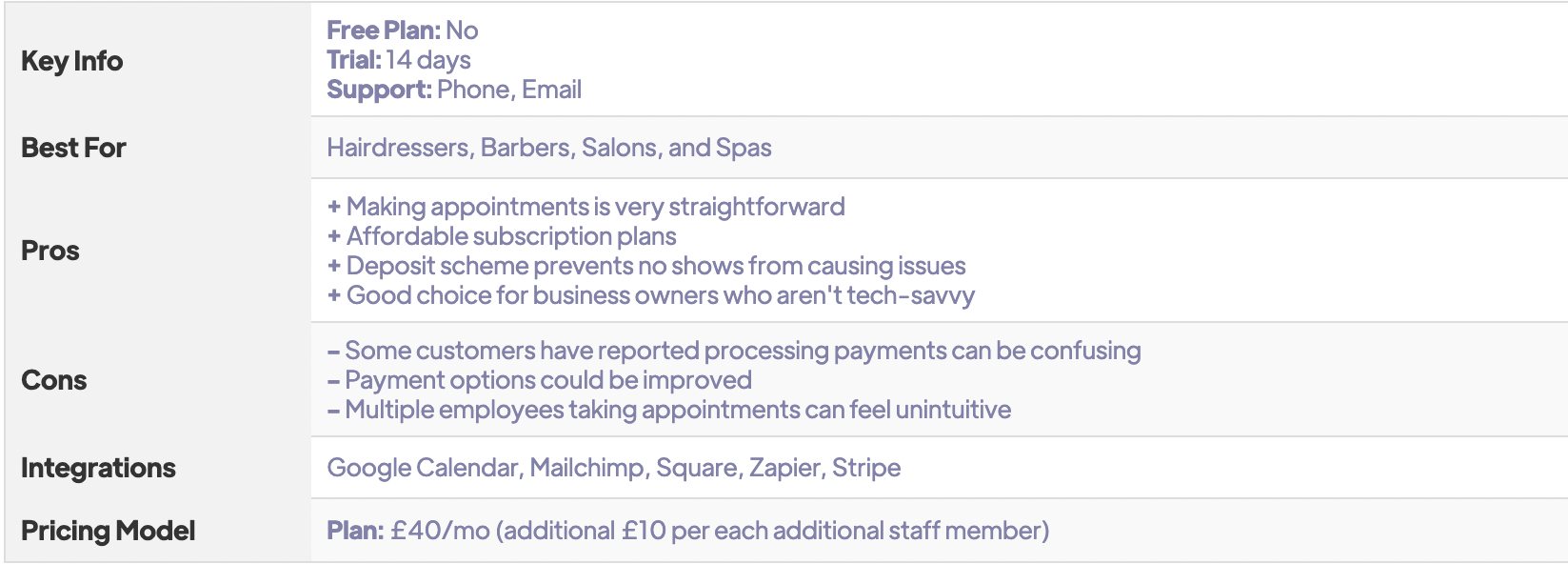The height and width of the screenshot is (564, 1568).
Task: Select the Trial: 14 days line
Action: 398,60
